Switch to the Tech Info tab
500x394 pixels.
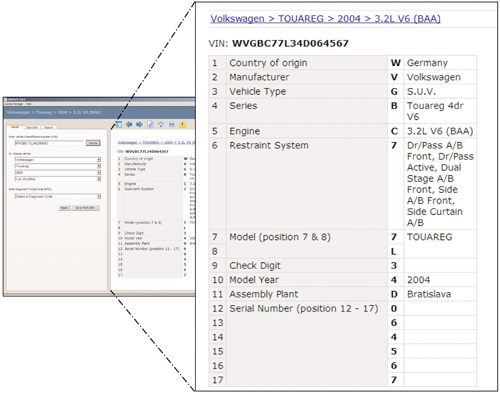(x=32, y=128)
